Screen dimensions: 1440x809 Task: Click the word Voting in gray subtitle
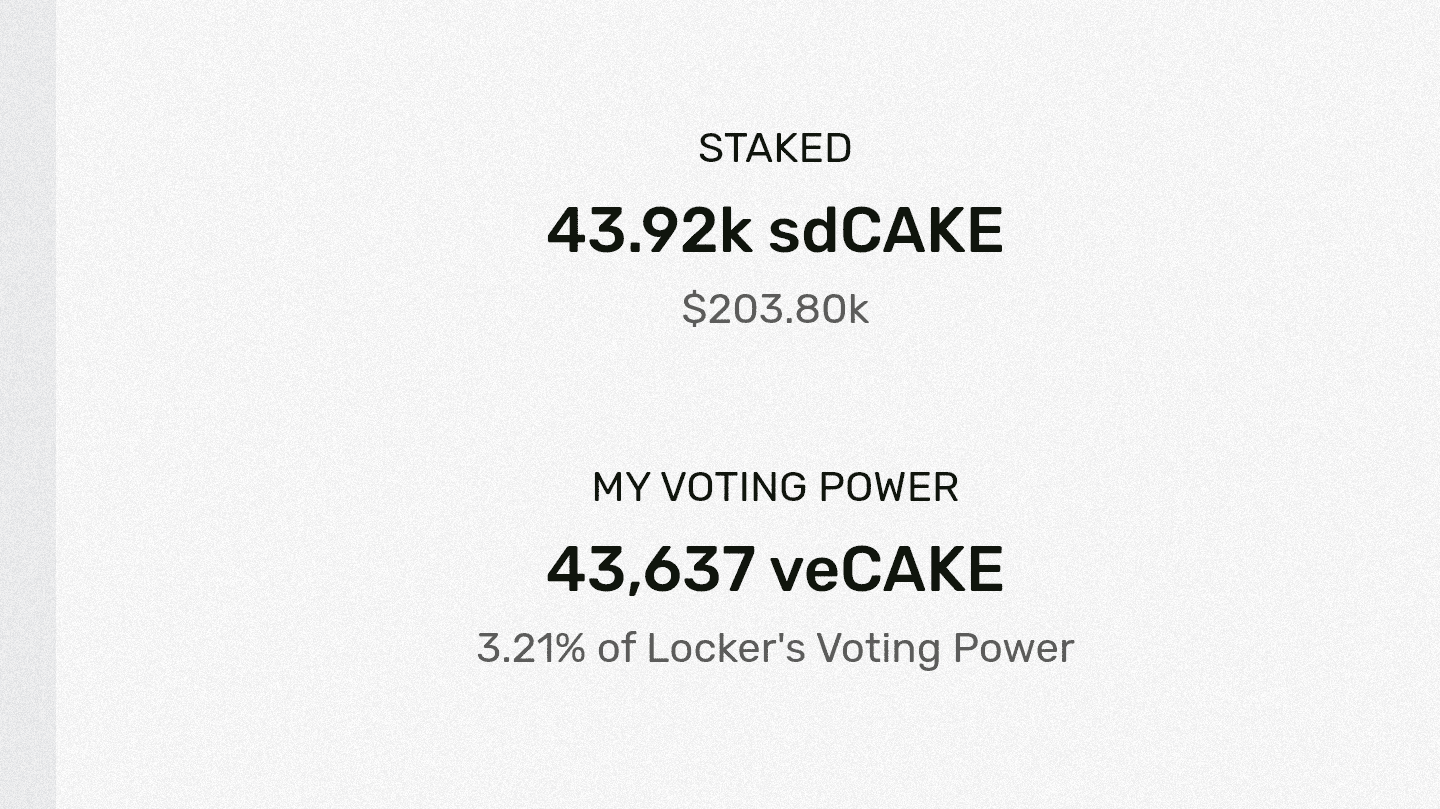879,648
